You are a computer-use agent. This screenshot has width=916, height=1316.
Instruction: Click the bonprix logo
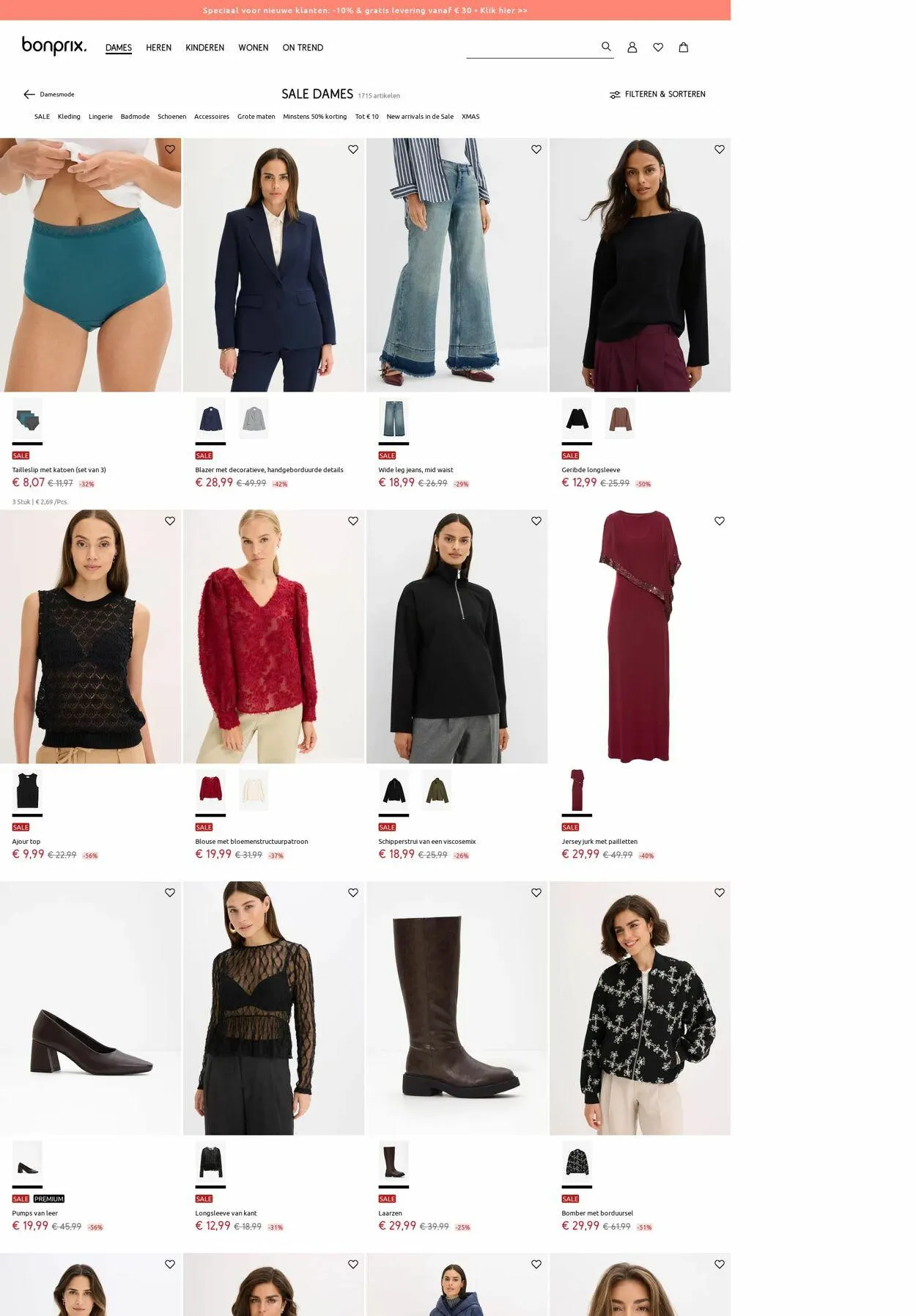pyautogui.click(x=54, y=46)
